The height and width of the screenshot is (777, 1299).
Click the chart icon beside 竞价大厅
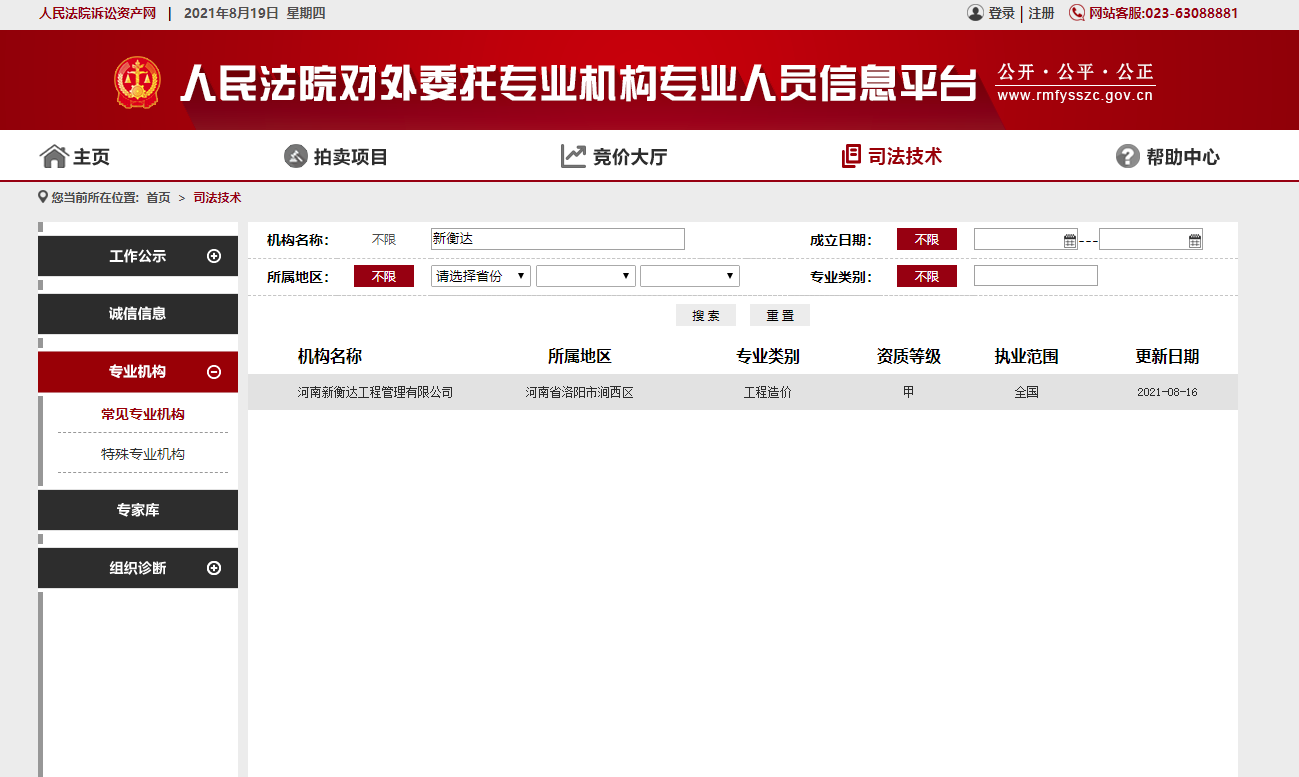click(x=573, y=156)
